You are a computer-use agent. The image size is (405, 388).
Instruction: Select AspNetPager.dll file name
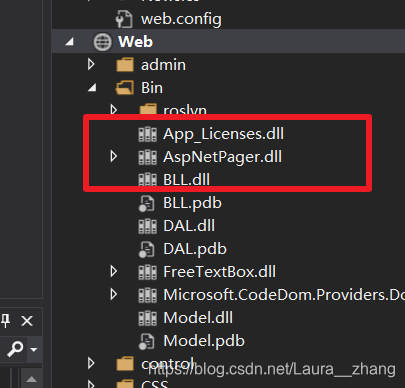pos(222,157)
